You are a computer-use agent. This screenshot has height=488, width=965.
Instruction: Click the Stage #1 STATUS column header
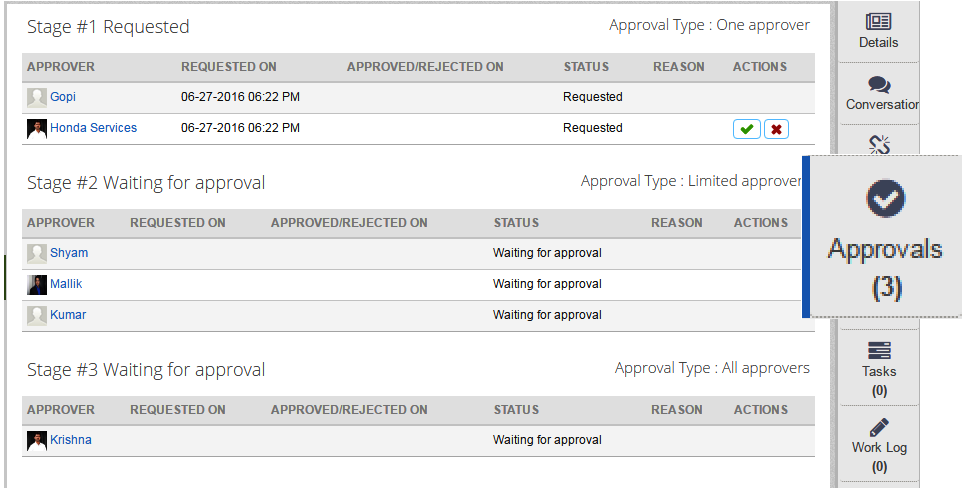586,67
